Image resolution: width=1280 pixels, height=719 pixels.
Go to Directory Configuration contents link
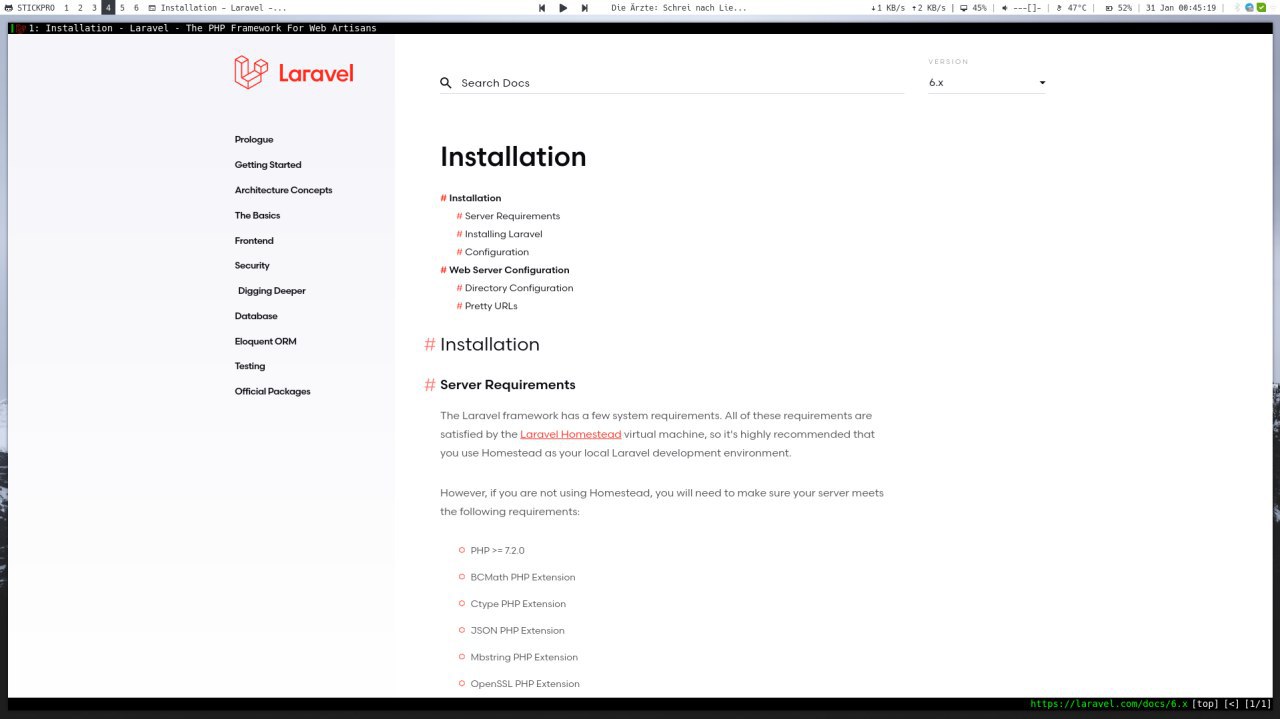pos(519,288)
